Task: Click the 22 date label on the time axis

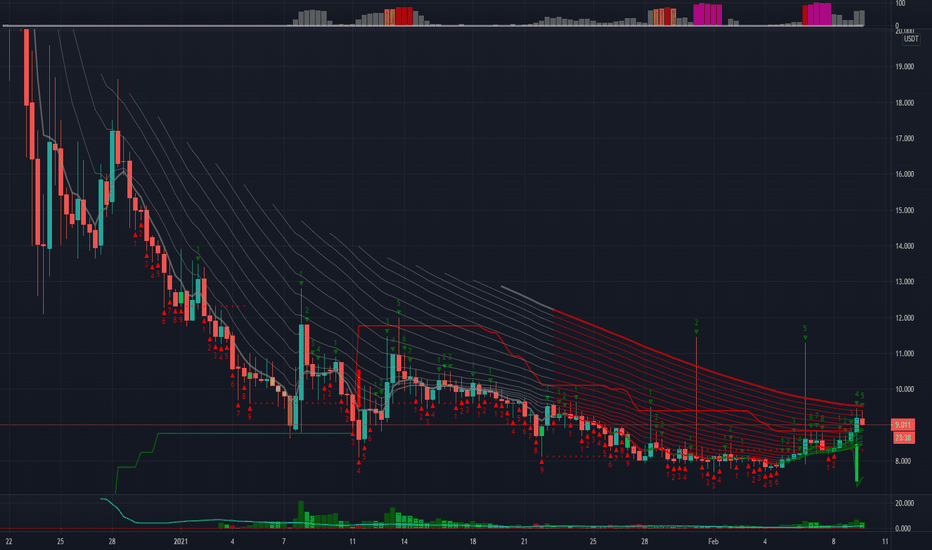Action: (8, 541)
